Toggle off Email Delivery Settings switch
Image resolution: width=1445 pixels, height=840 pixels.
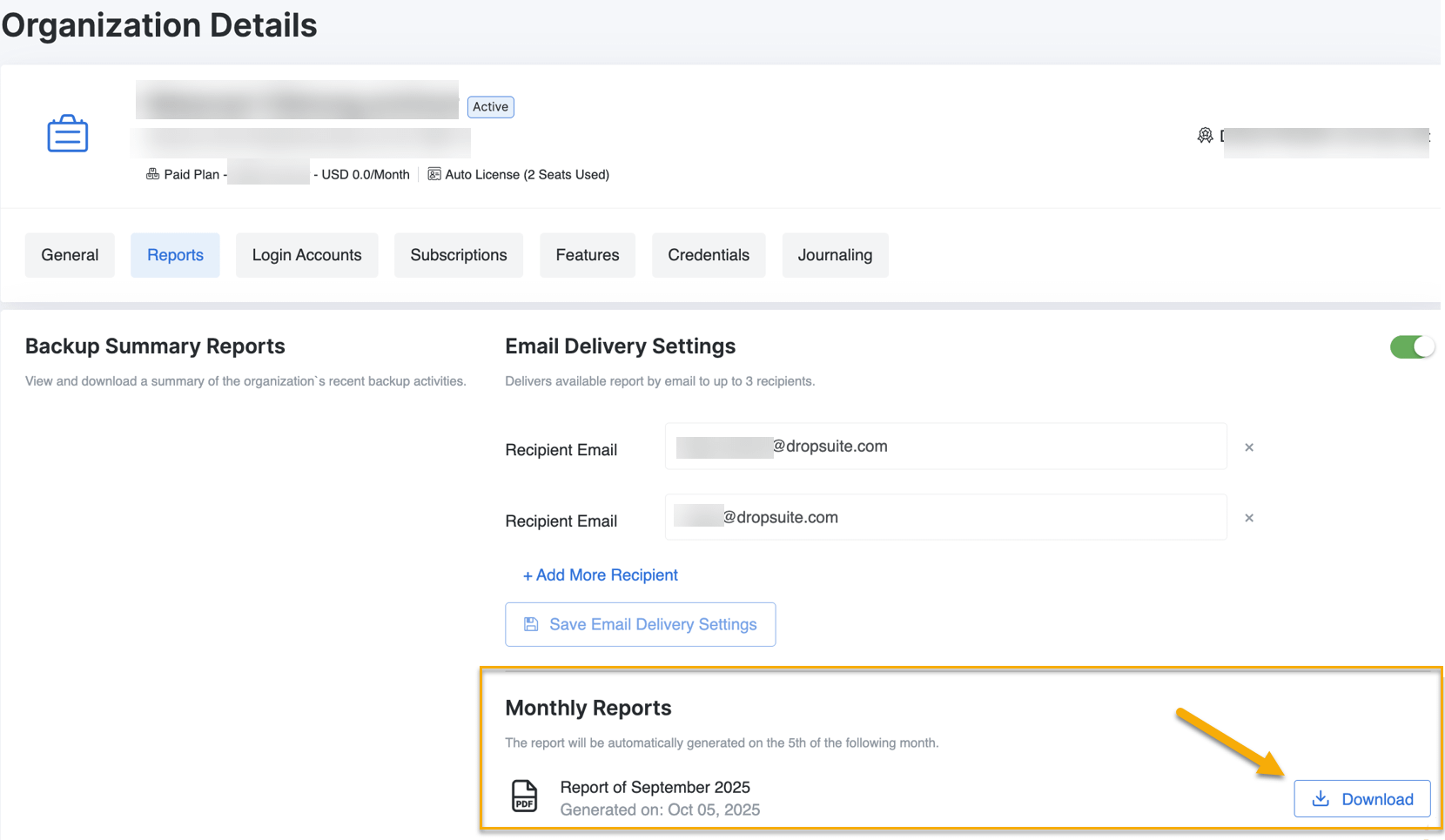click(x=1411, y=347)
